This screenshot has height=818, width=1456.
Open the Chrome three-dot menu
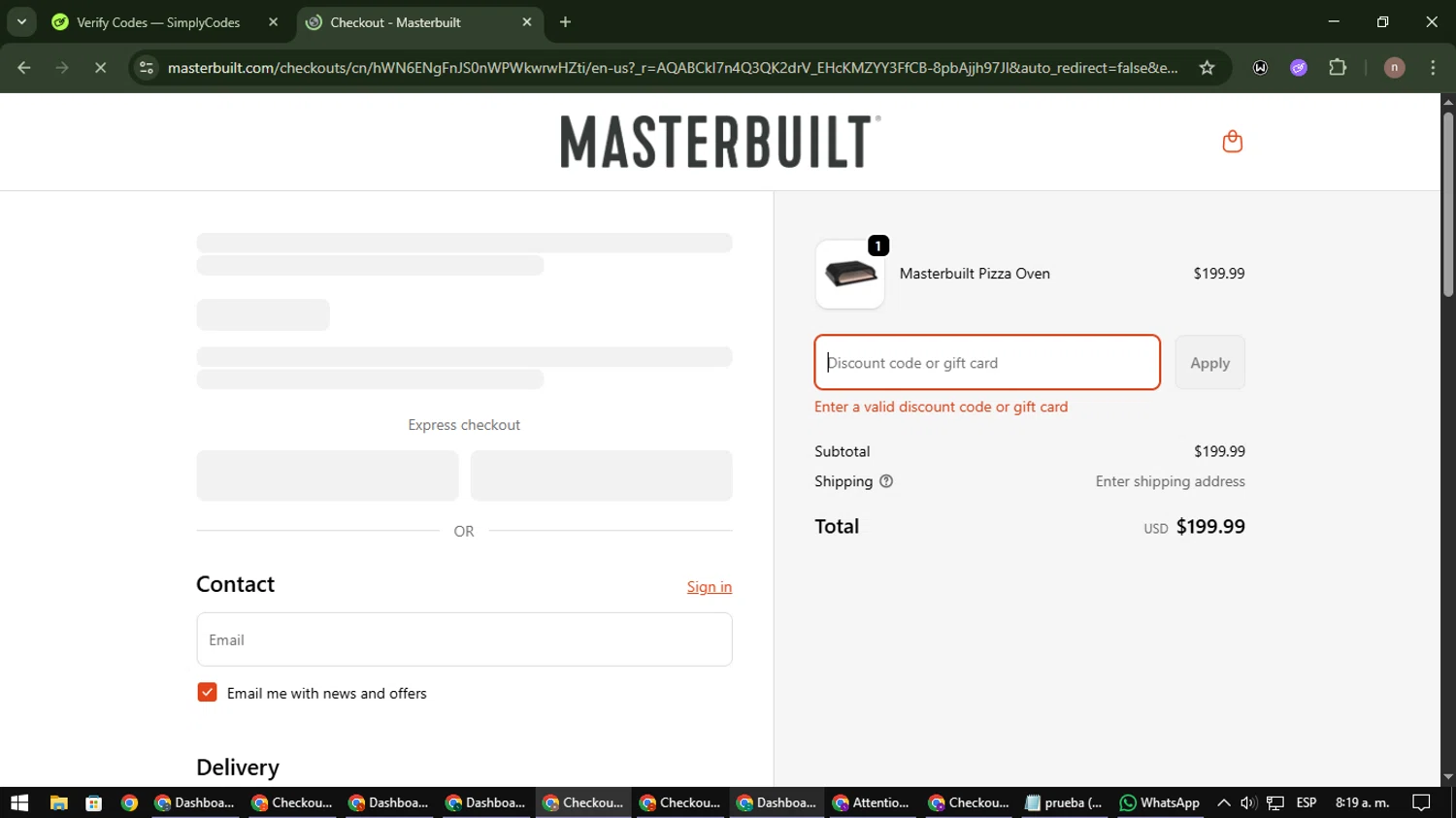1433,67
